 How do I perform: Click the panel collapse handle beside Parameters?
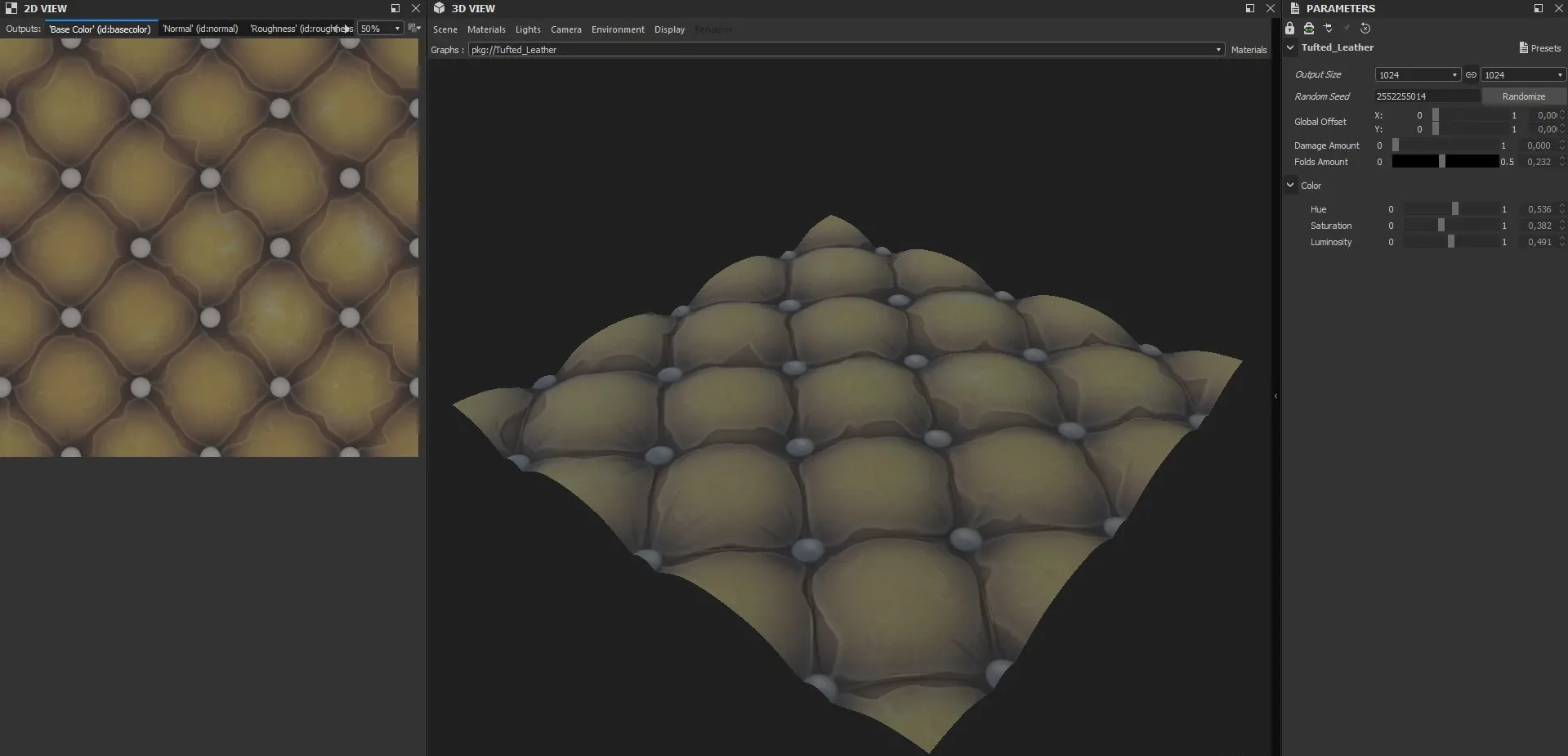click(1275, 396)
